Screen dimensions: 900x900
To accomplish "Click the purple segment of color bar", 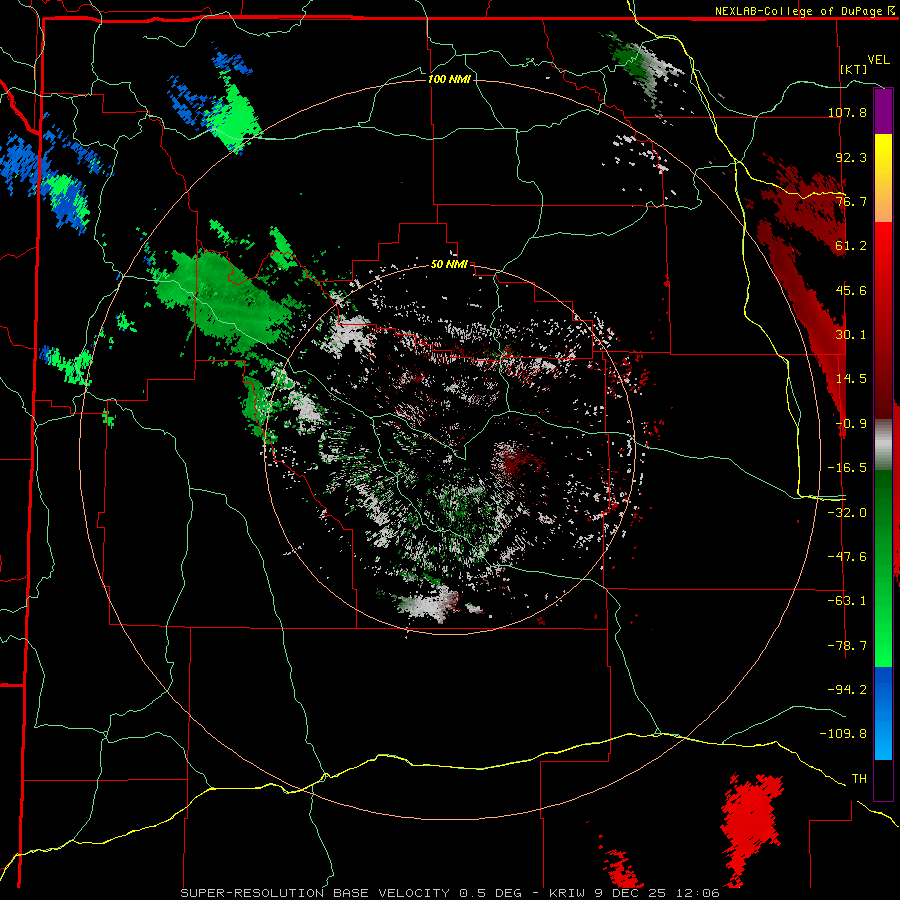I will 883,111.
